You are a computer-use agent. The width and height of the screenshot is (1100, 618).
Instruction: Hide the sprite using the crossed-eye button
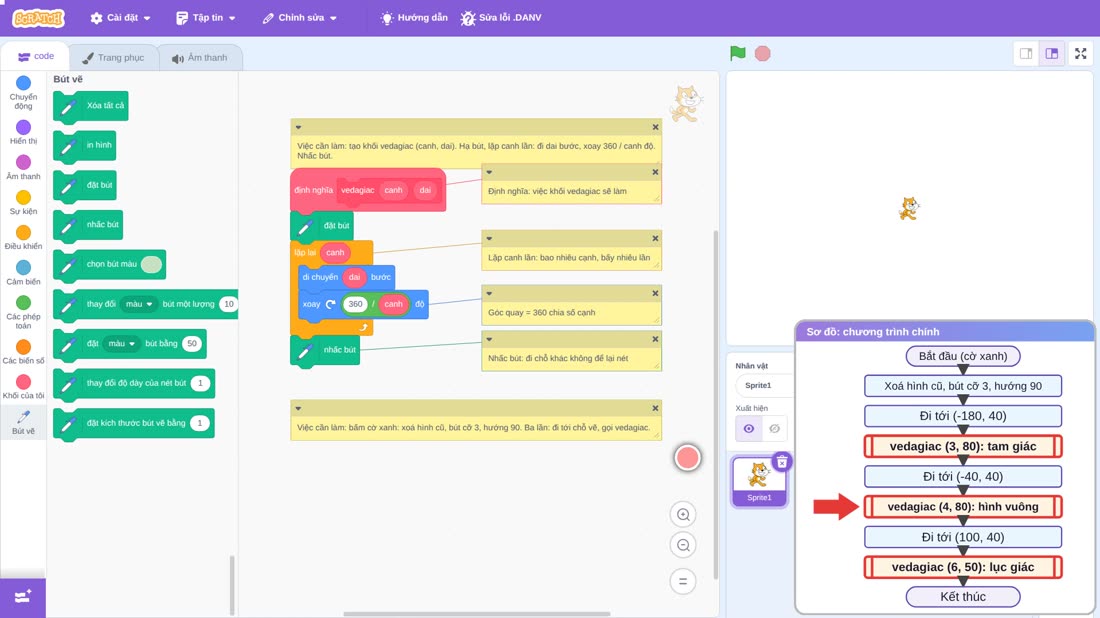point(774,429)
